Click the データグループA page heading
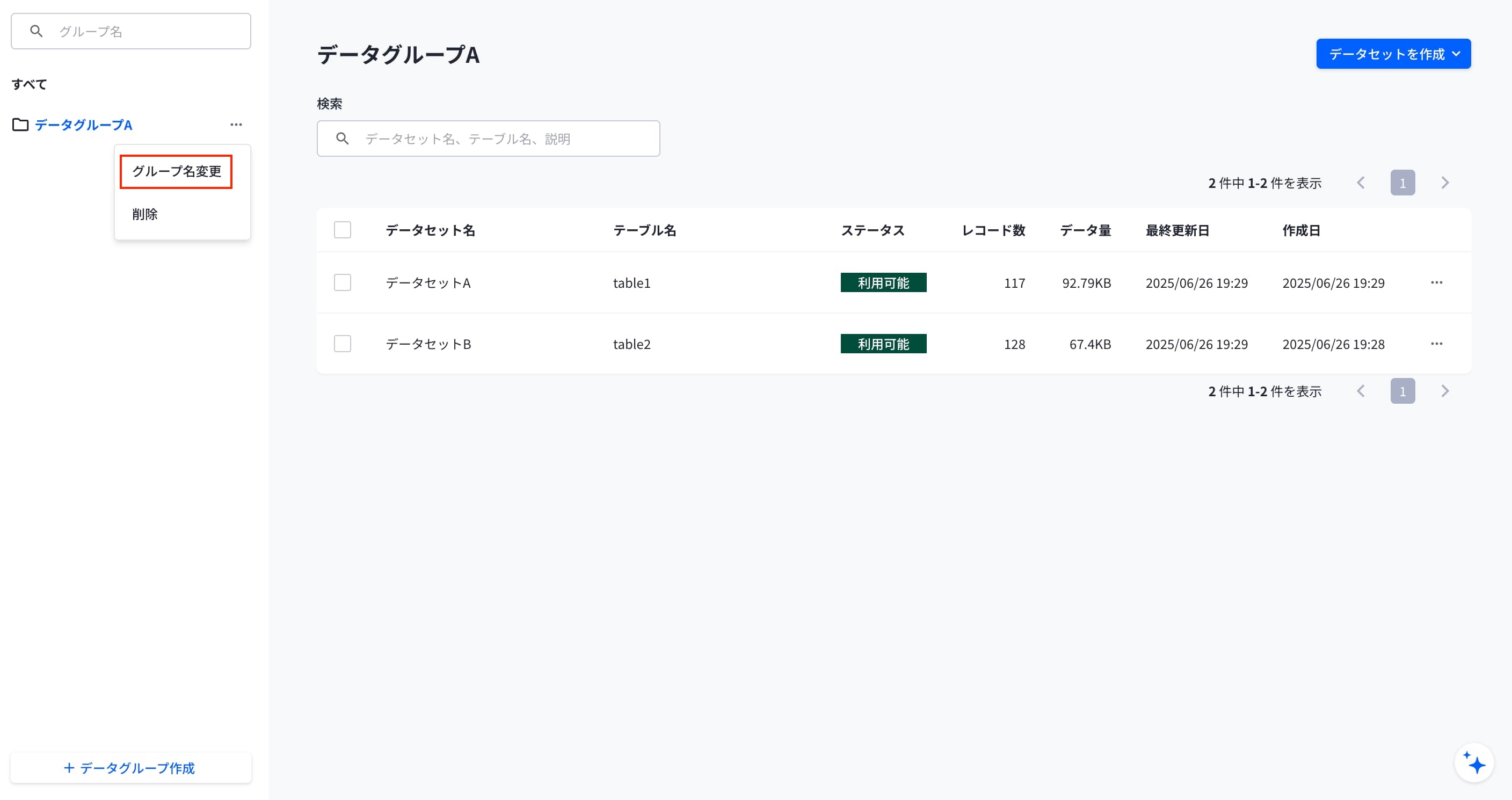The image size is (1512, 800). pyautogui.click(x=398, y=54)
